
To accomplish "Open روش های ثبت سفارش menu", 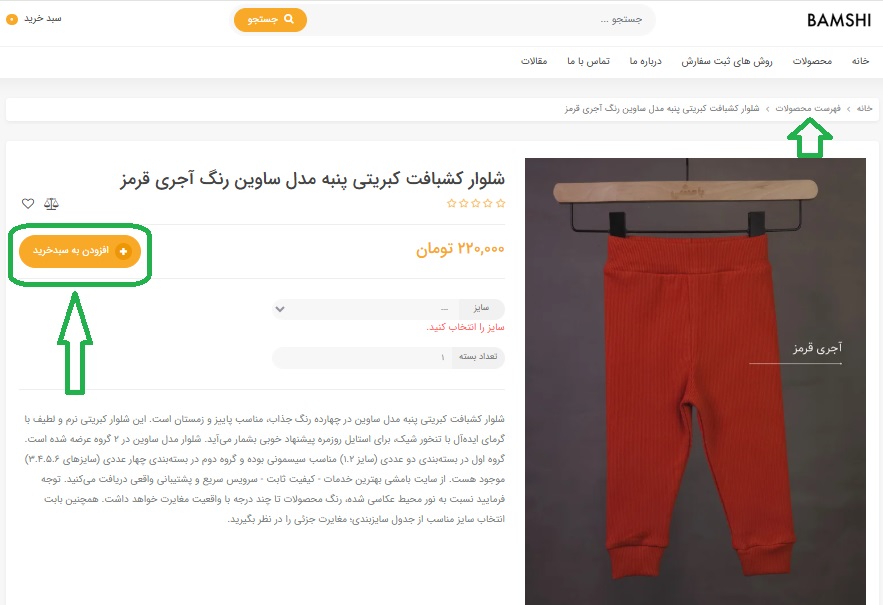I will click(x=726, y=61).
